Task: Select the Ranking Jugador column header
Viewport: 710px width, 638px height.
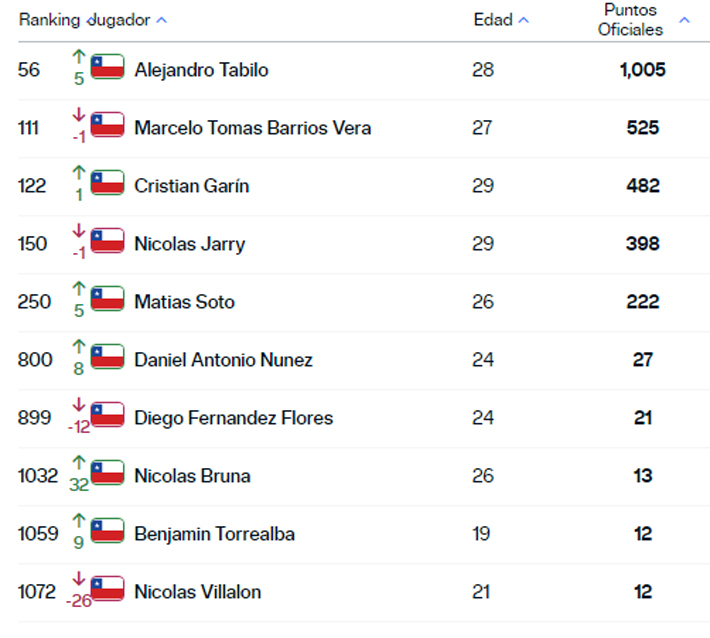Action: click(84, 20)
